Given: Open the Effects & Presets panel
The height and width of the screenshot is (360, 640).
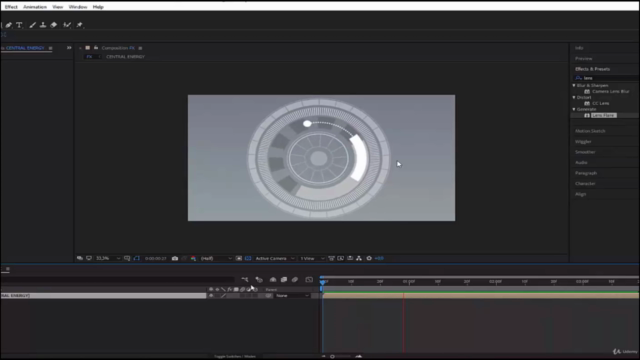Looking at the screenshot, I should click(592, 69).
